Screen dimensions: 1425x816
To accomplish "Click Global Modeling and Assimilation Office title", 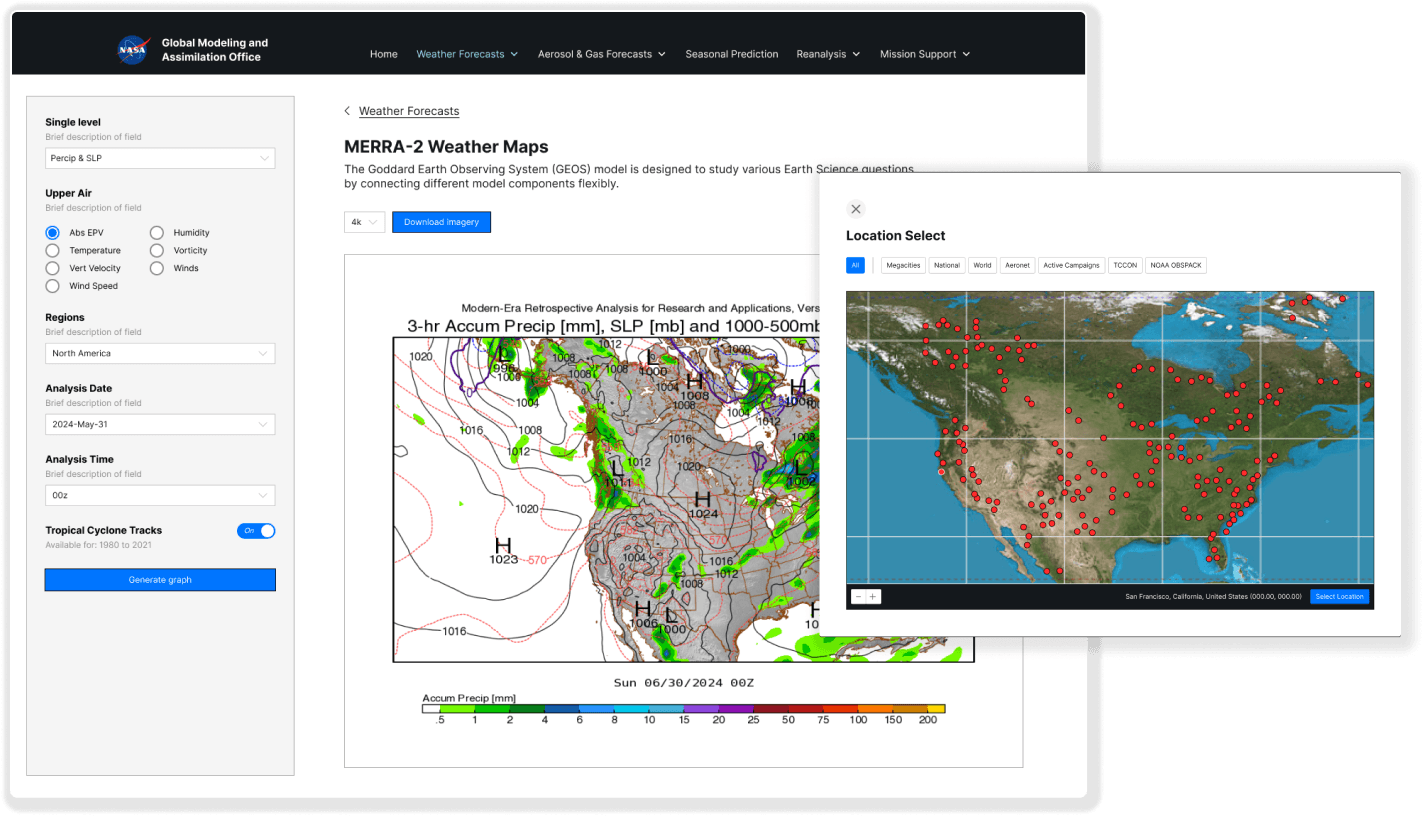I will point(215,50).
